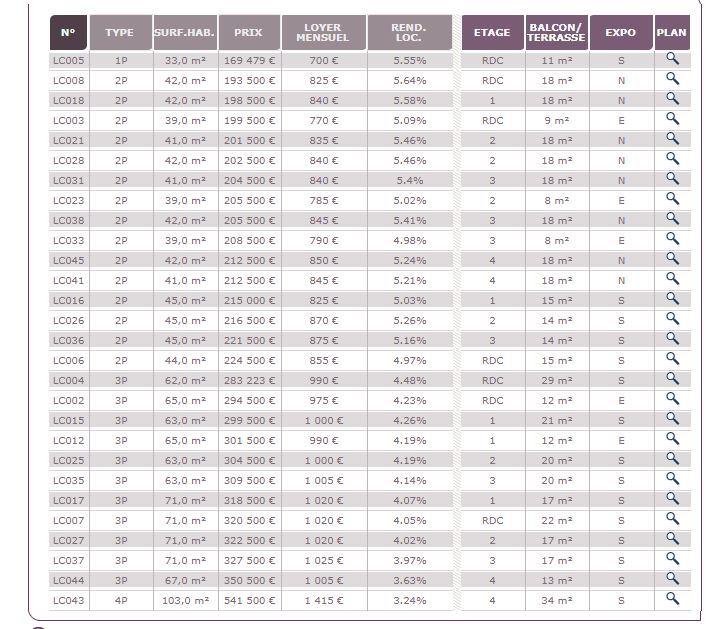Open plan icon for lot LC037

tap(672, 558)
